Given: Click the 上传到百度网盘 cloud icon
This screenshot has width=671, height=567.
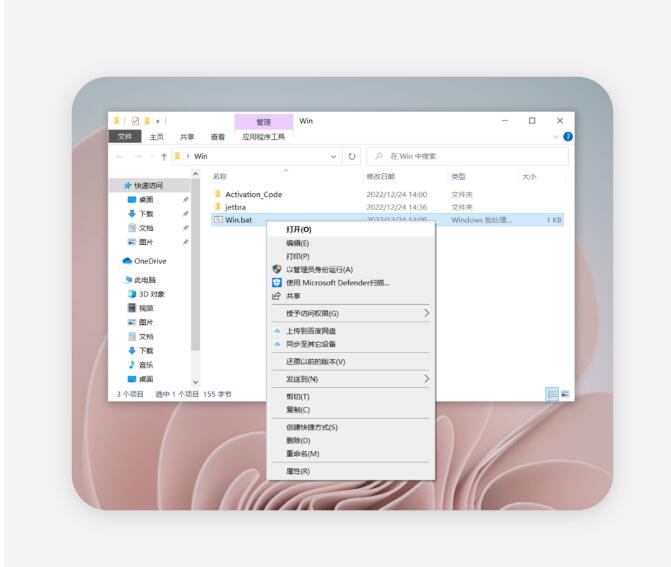Looking at the screenshot, I should [x=277, y=330].
